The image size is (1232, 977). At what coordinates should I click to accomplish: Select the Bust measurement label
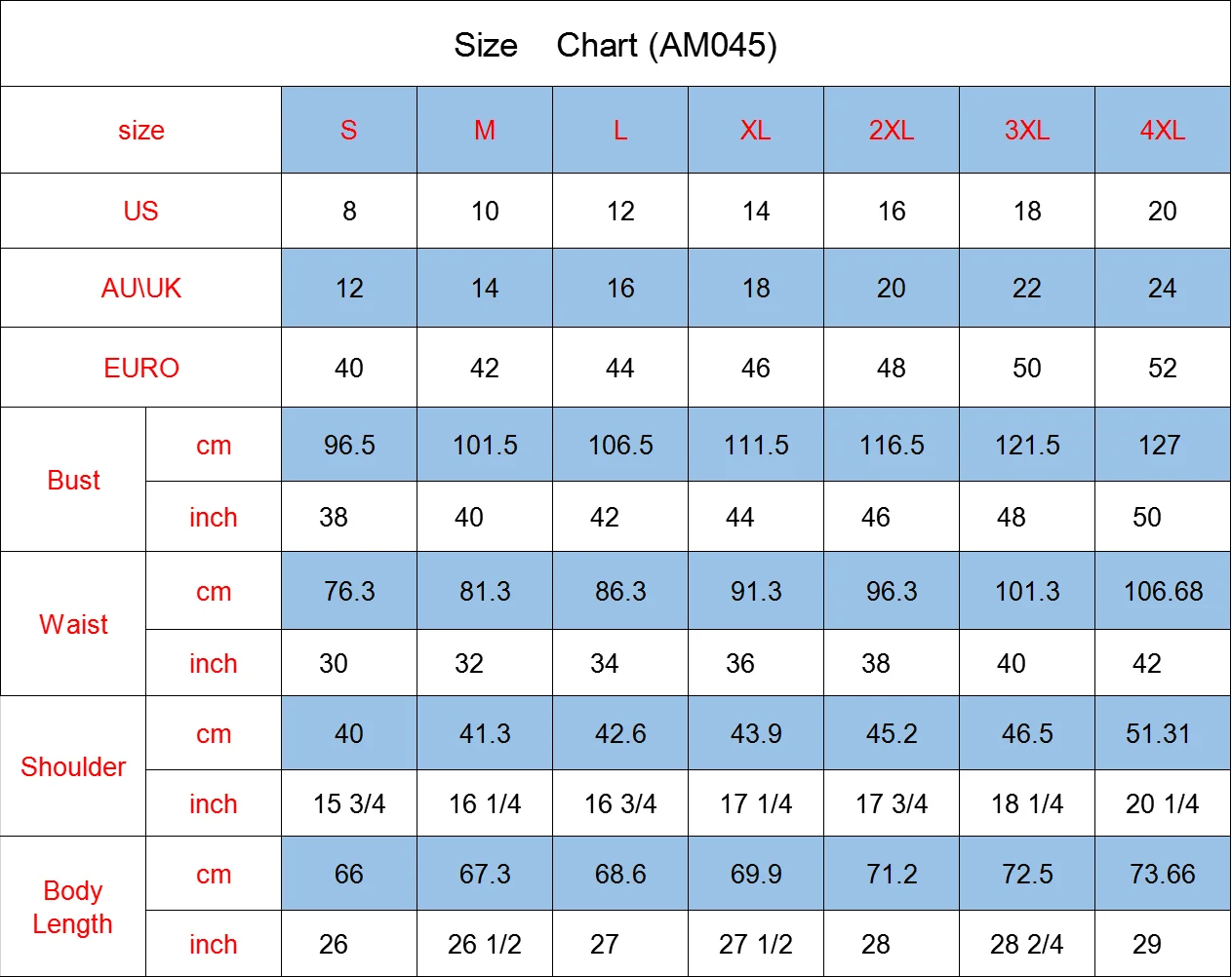pos(73,481)
